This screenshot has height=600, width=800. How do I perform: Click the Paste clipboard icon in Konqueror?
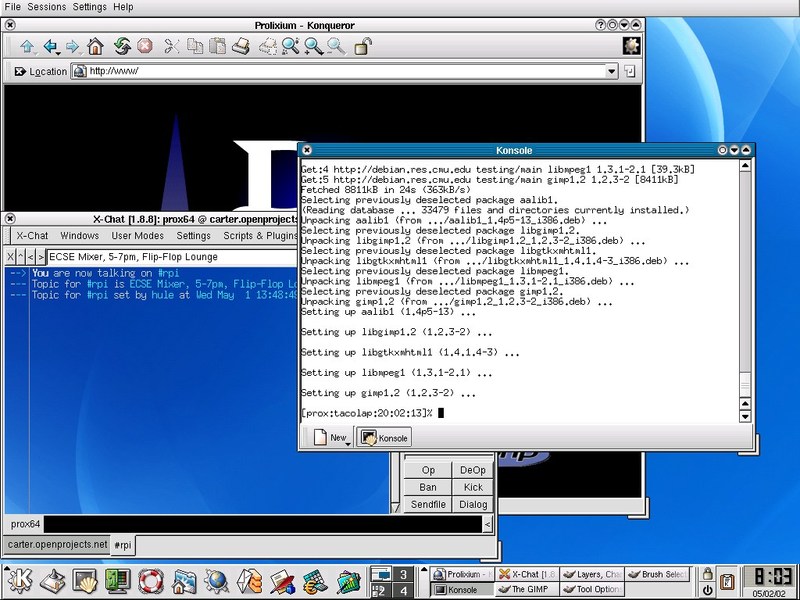218,46
